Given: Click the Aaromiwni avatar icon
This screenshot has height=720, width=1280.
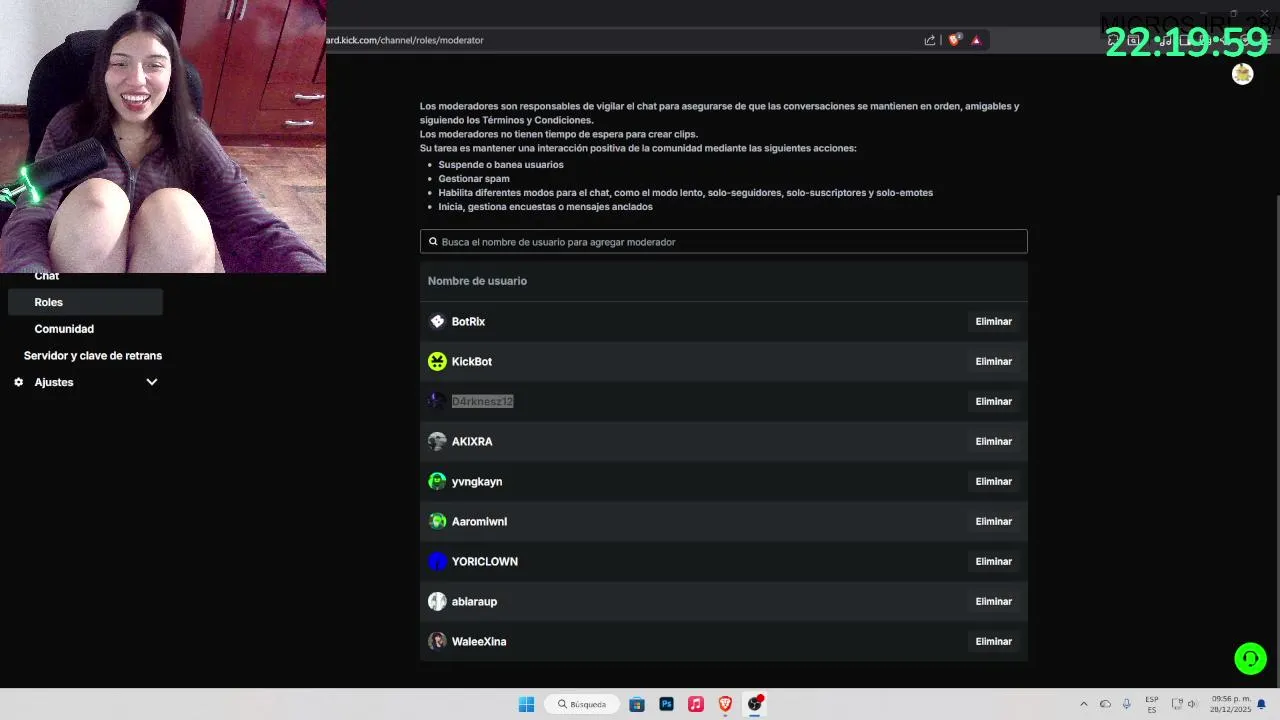Looking at the screenshot, I should point(437,521).
